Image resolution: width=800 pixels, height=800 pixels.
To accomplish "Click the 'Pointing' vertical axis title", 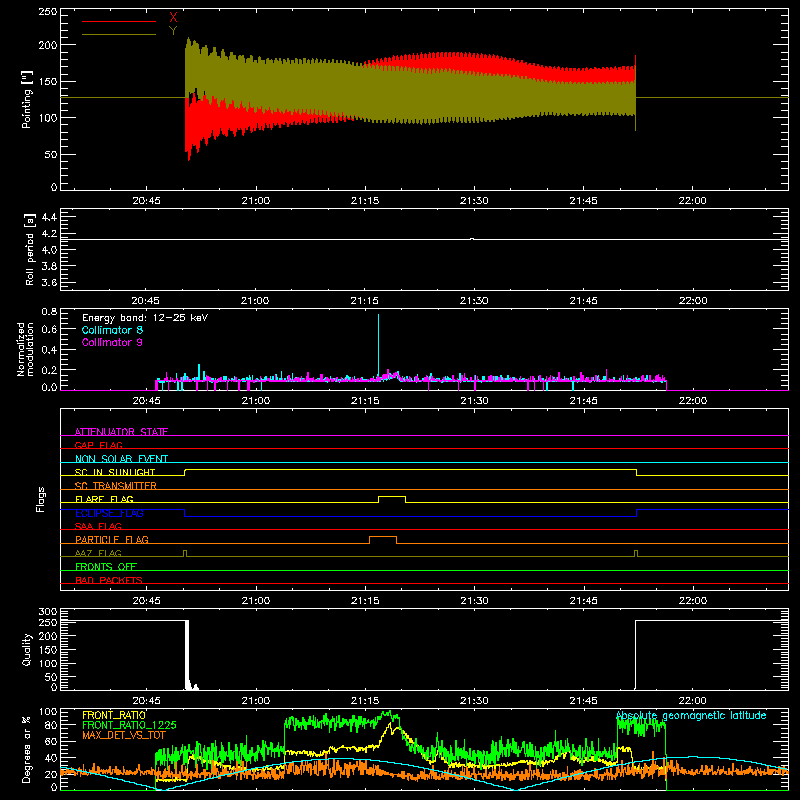I will [27, 100].
